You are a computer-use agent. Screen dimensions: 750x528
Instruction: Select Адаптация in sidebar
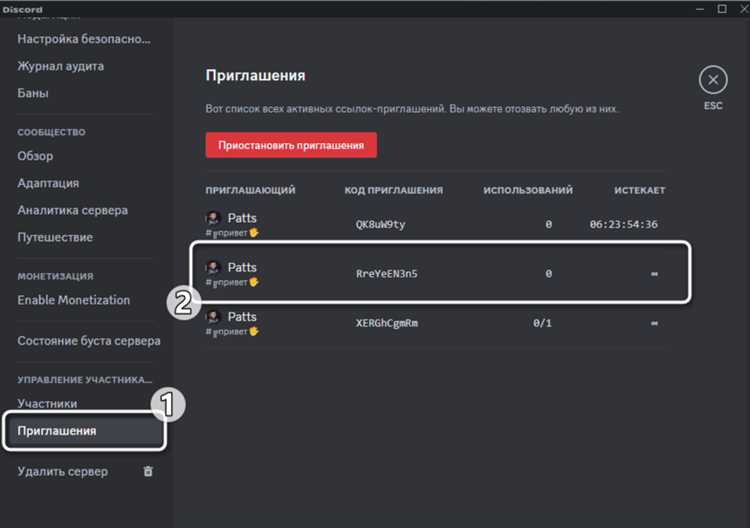[x=48, y=183]
